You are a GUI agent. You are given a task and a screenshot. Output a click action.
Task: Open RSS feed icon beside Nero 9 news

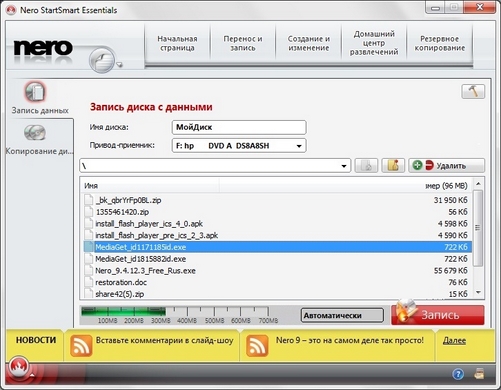point(257,346)
